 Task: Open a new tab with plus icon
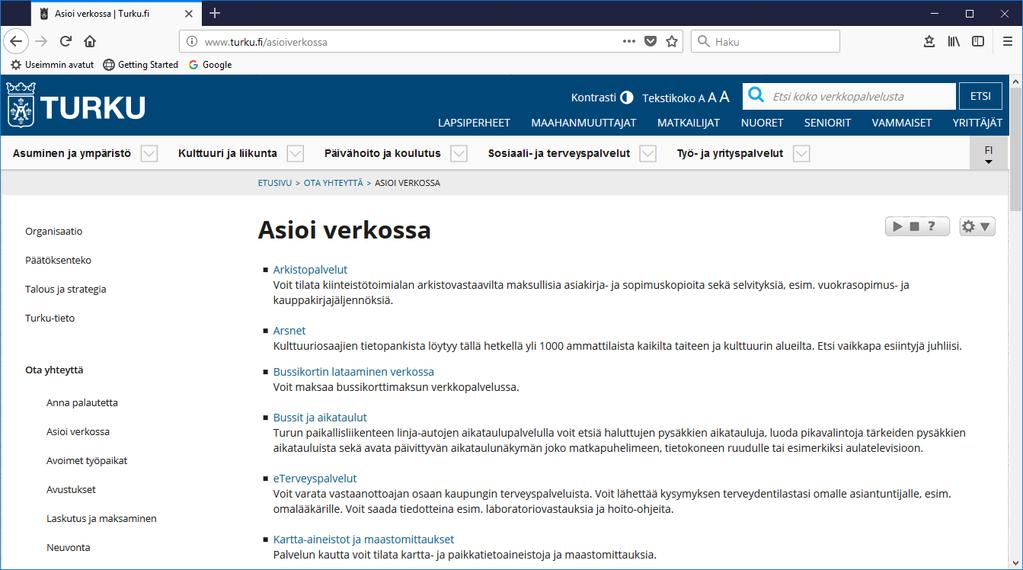click(x=215, y=13)
